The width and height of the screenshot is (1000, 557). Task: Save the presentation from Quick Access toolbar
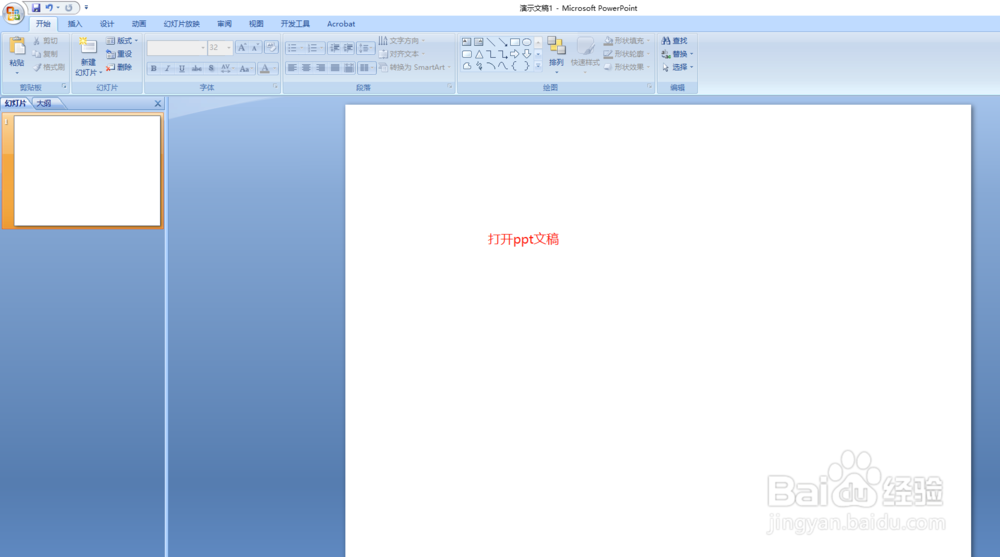(36, 8)
